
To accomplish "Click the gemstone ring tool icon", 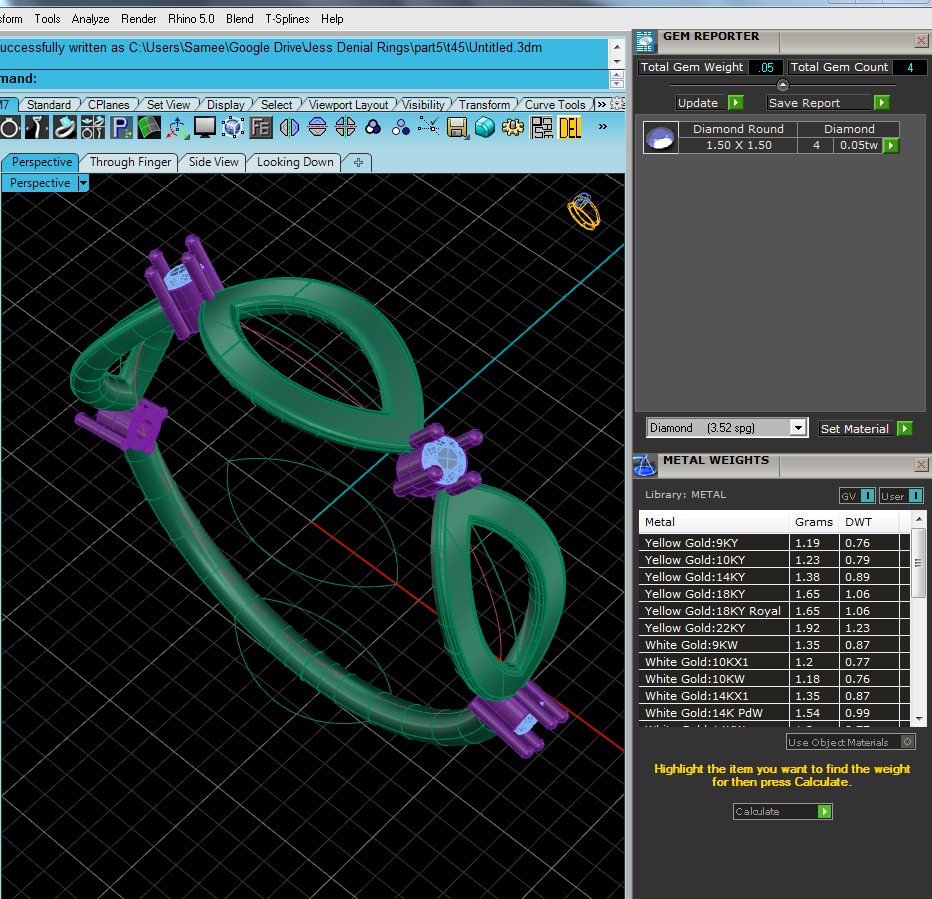I will coord(65,127).
